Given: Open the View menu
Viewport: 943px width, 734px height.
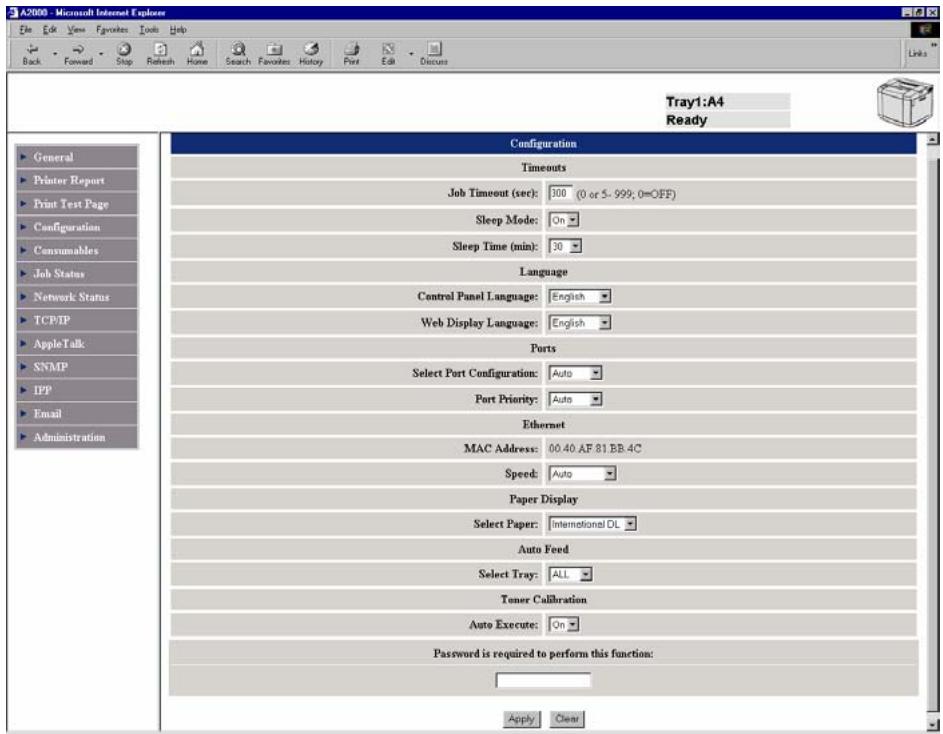Looking at the screenshot, I should point(76,29).
